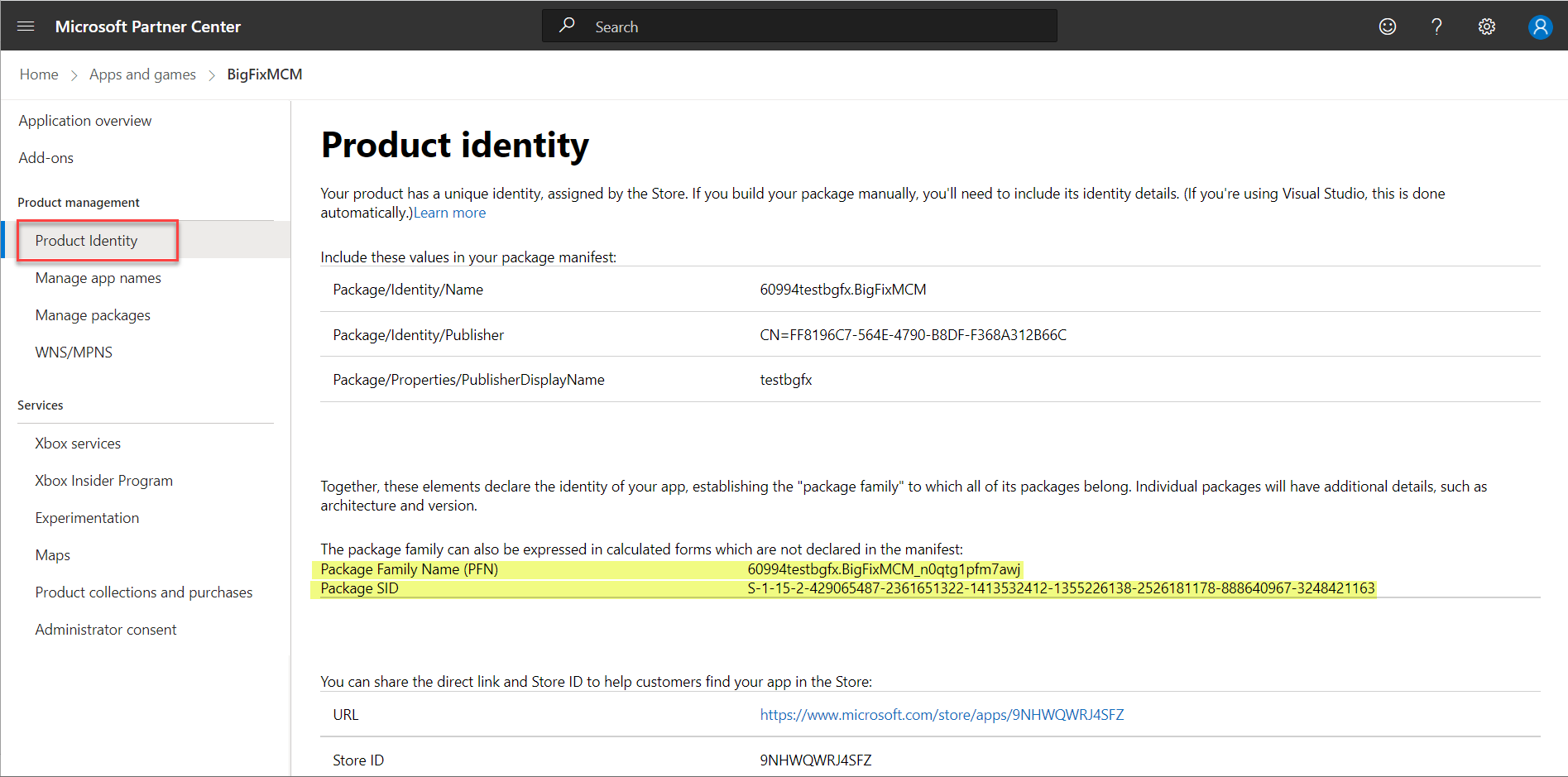Screen dimensions: 1568x777
Task: Click the Learn more link
Action: 450,213
